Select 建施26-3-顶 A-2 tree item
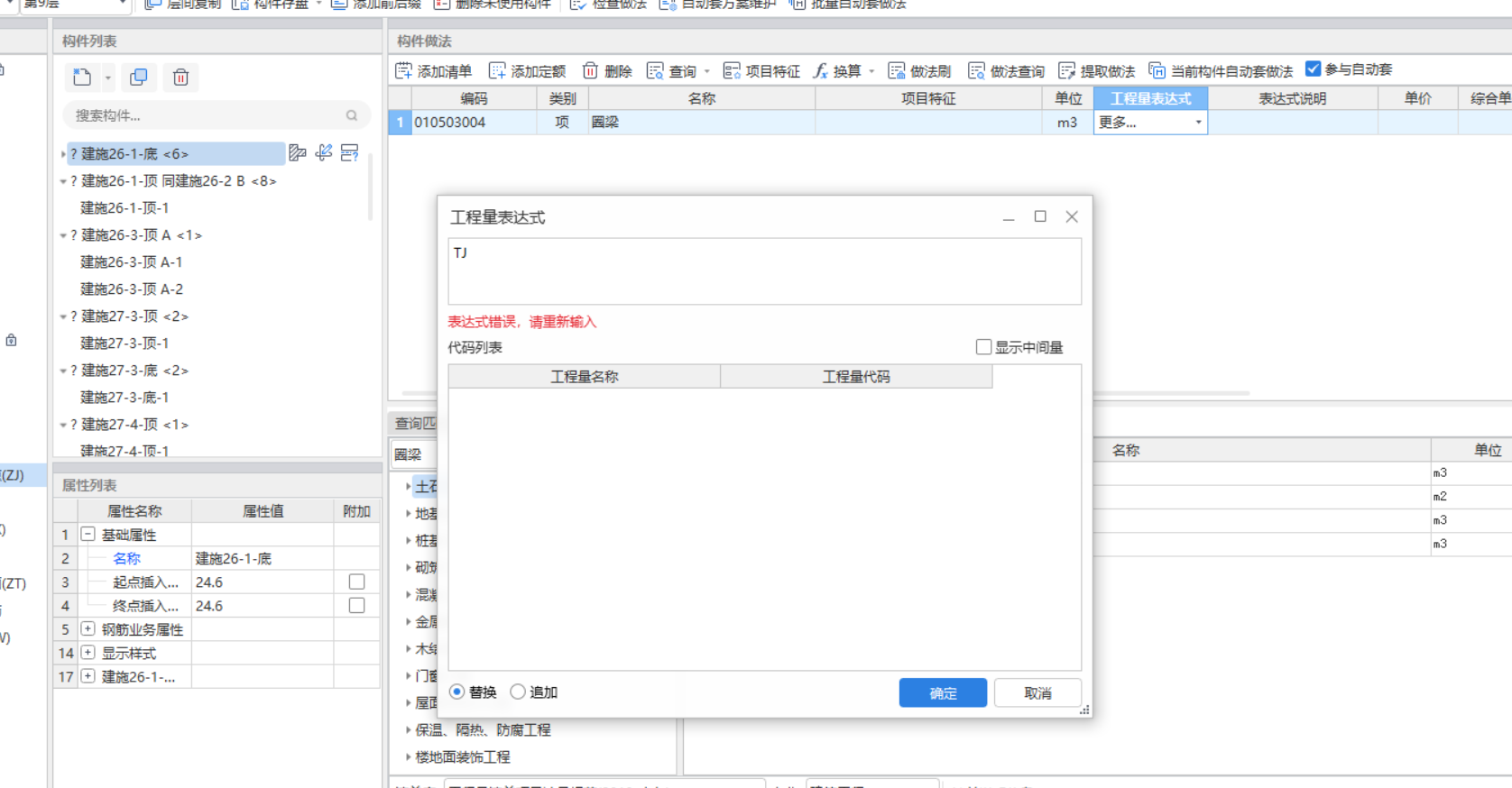Screen dimensions: 1512x788 tap(132, 289)
